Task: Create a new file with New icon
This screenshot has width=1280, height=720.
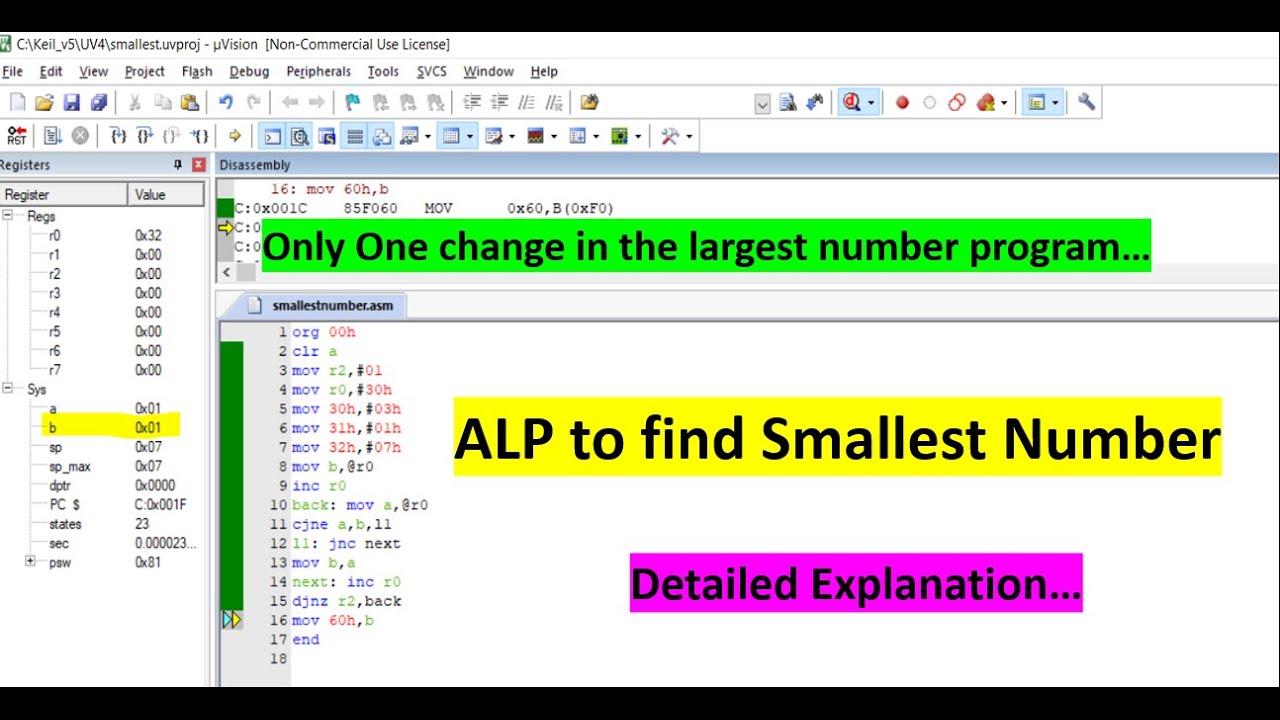Action: pyautogui.click(x=17, y=102)
